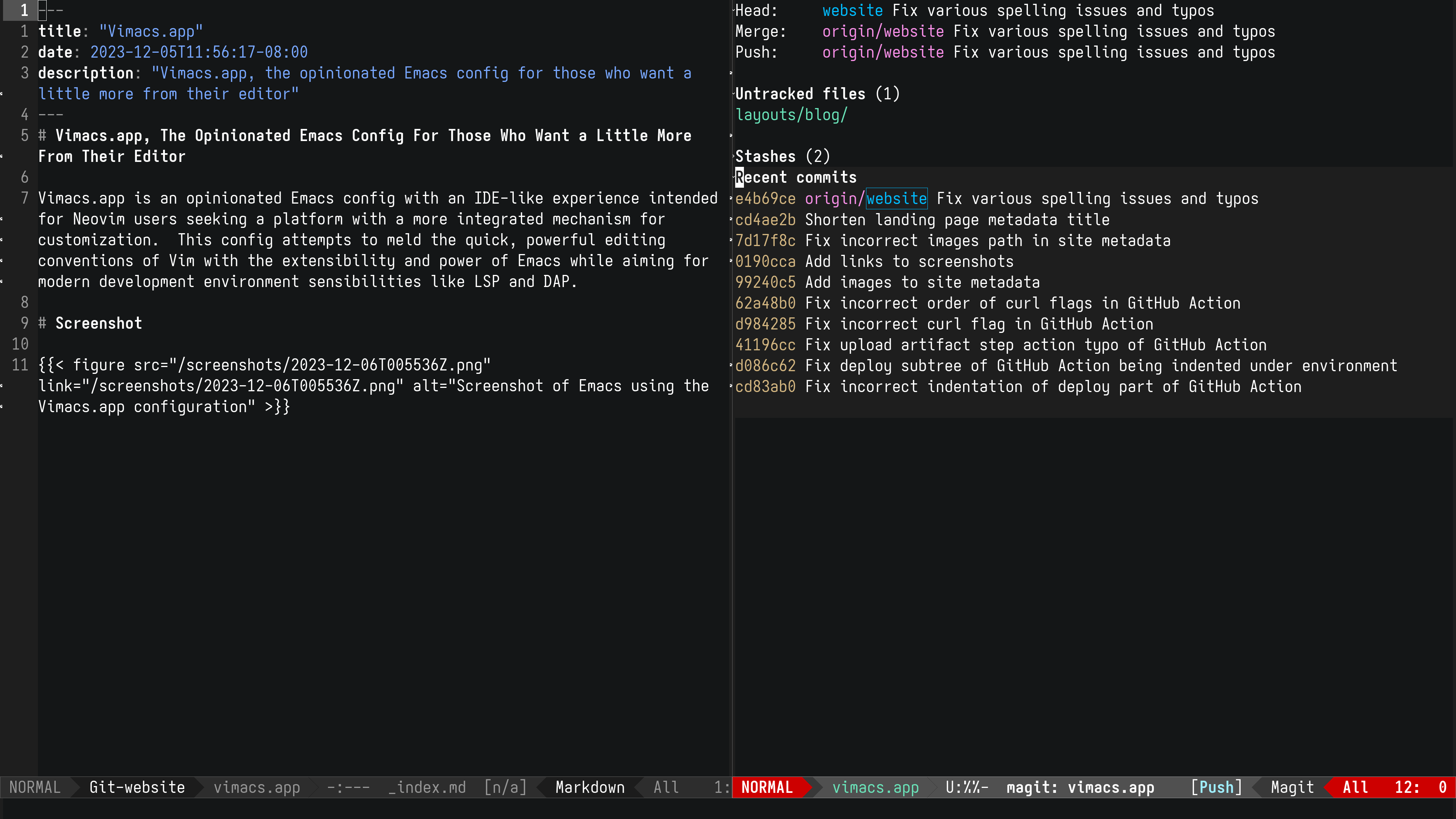Toggle the U:%%- buffer status flags
Viewport: 1456px width, 819px height.
coord(966,788)
